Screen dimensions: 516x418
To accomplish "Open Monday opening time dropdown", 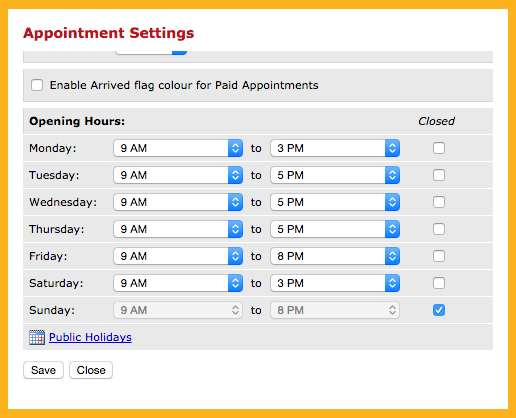I will (x=178, y=148).
